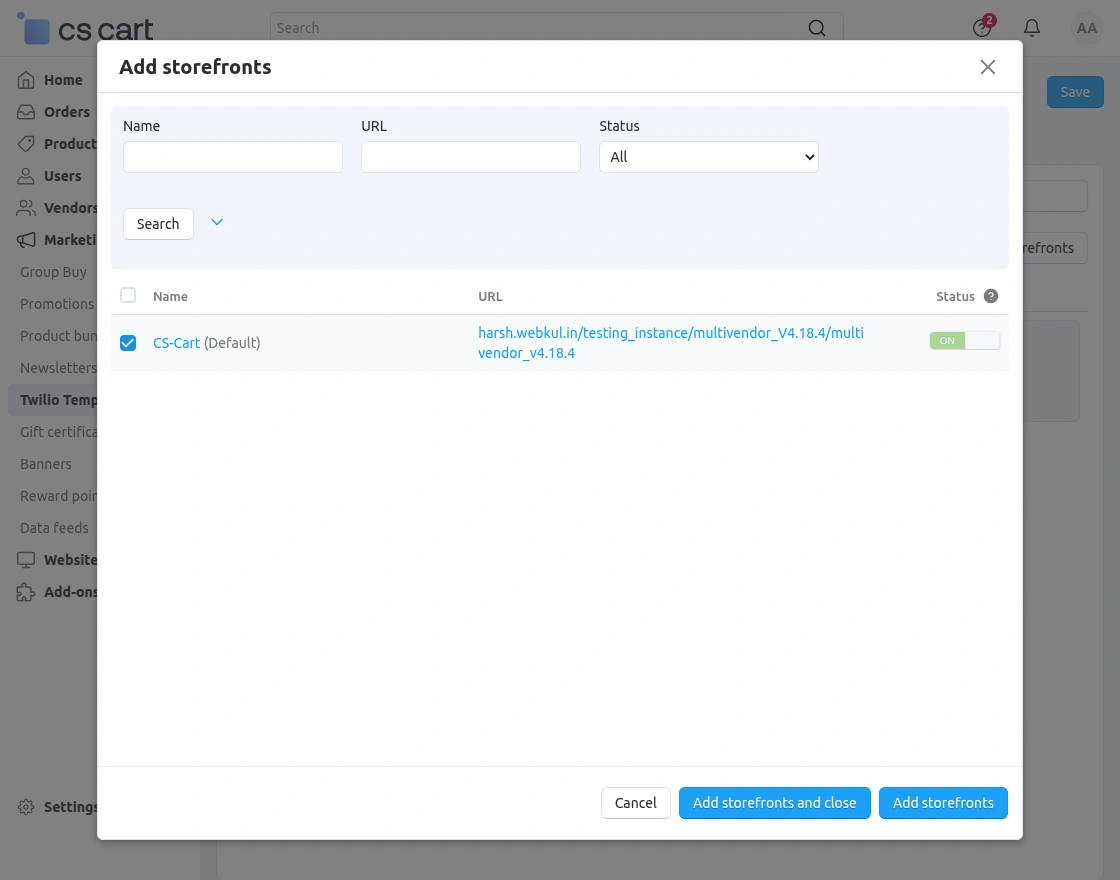The height and width of the screenshot is (880, 1120).
Task: Select the Products sidebar icon
Action: click(27, 143)
